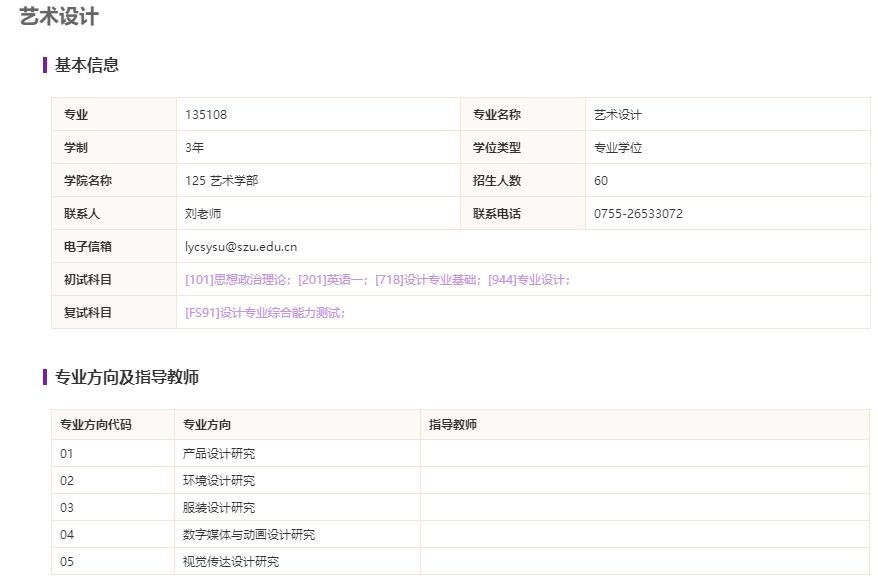This screenshot has height=578, width=878.
Task: Click the [944]专业设计 exam link
Action: pyautogui.click(x=528, y=280)
